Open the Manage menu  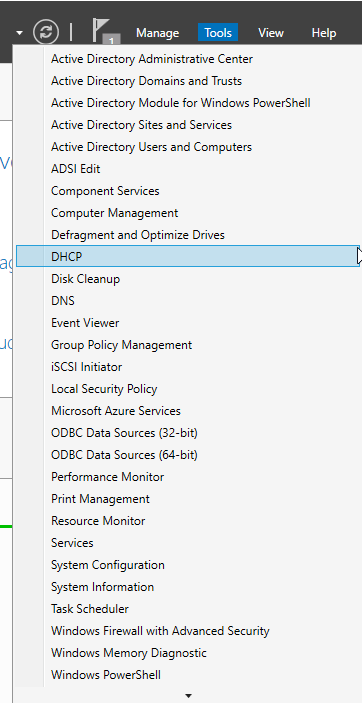click(157, 33)
